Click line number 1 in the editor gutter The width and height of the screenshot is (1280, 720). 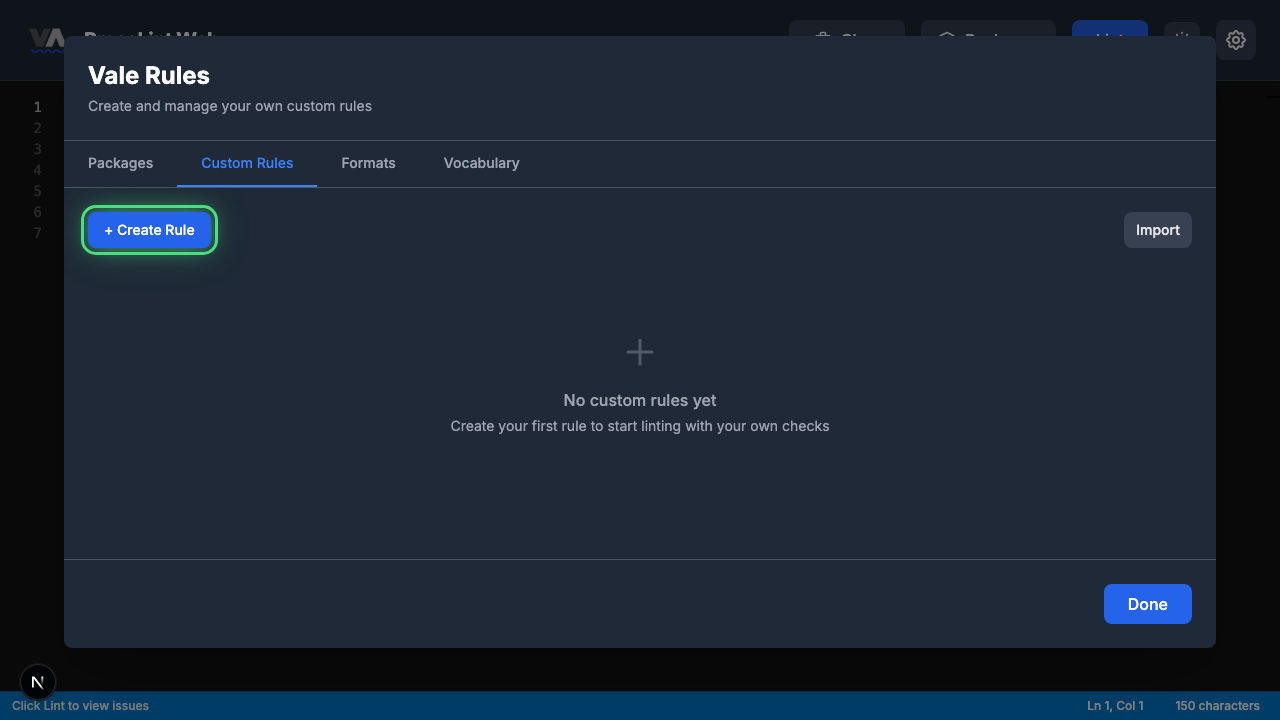[37, 106]
